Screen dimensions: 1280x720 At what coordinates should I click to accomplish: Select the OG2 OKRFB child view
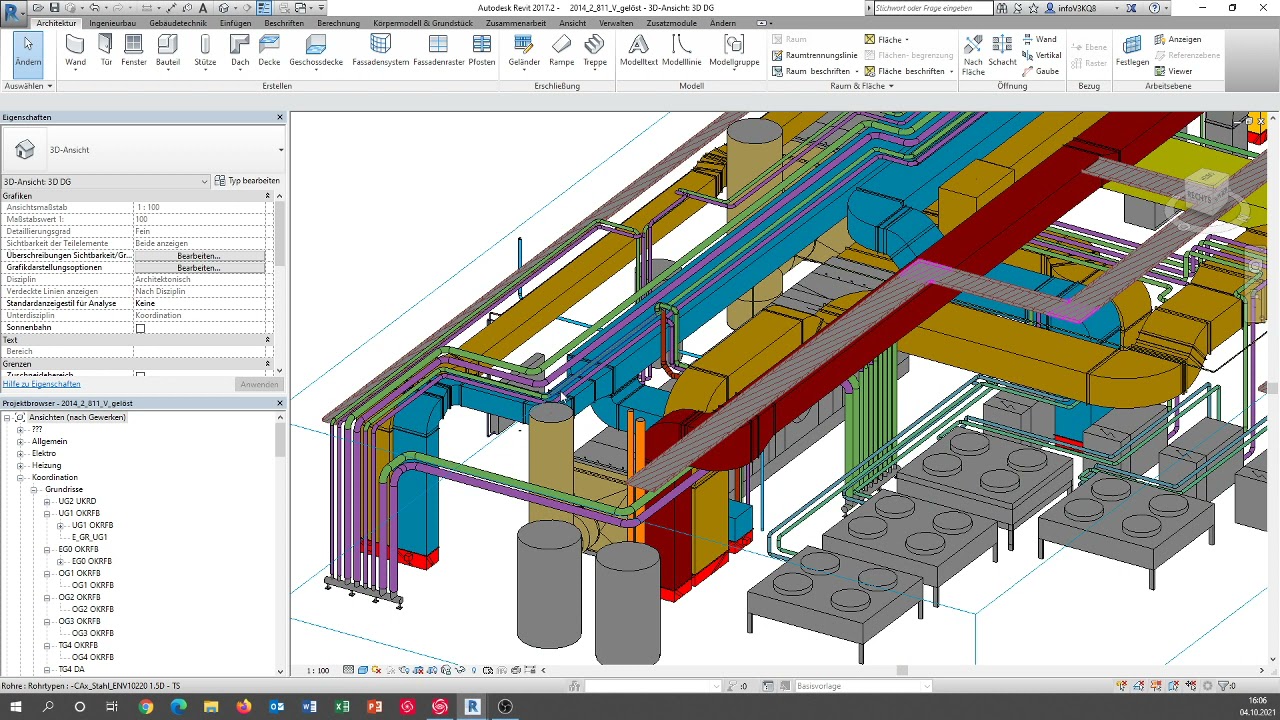point(92,609)
